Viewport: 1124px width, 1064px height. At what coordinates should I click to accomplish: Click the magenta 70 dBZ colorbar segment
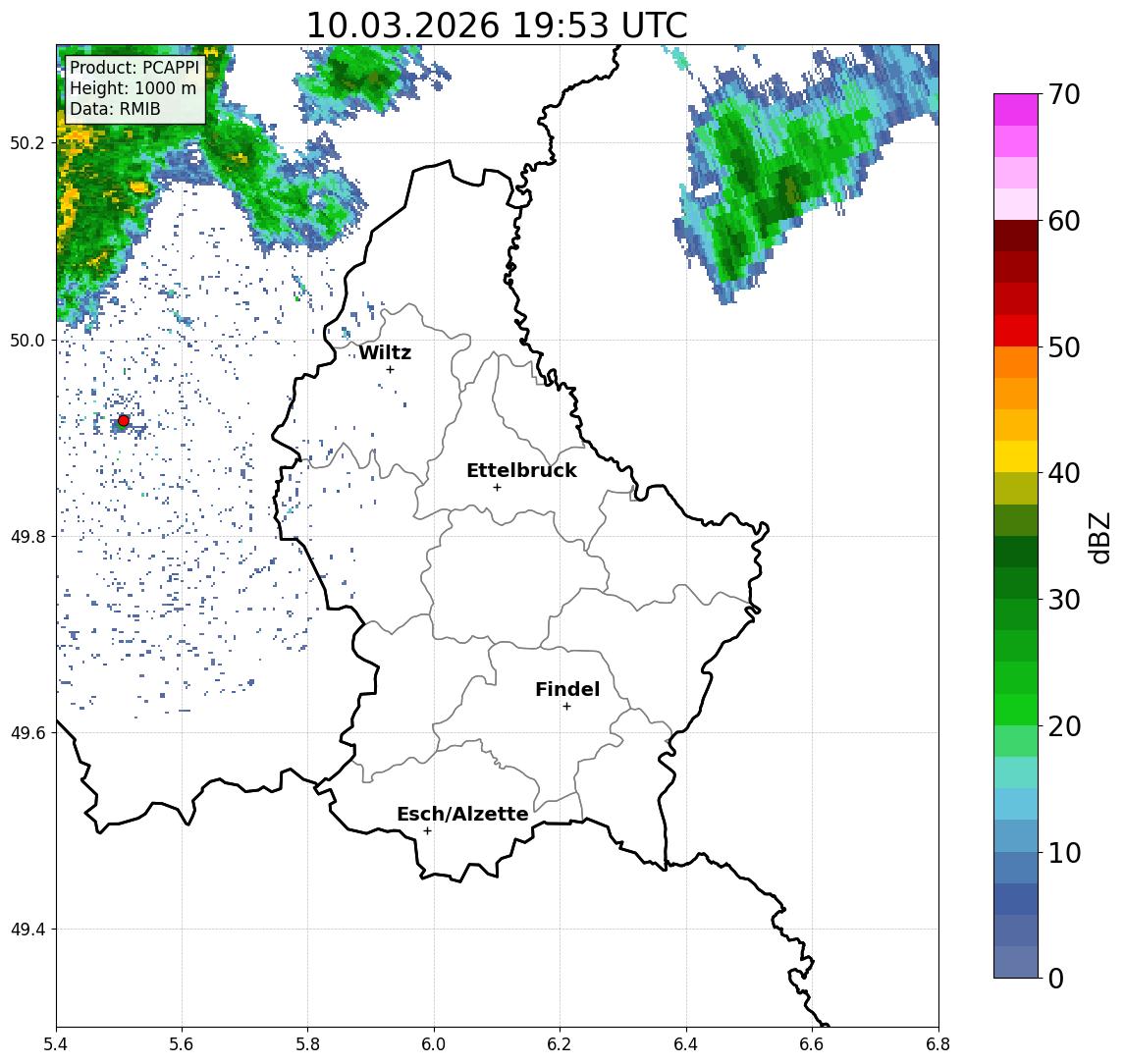pyautogui.click(x=1016, y=110)
